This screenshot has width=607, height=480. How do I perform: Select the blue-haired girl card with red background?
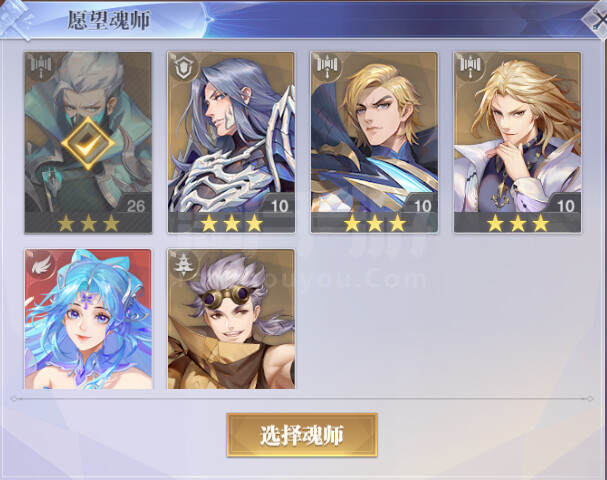tap(88, 319)
